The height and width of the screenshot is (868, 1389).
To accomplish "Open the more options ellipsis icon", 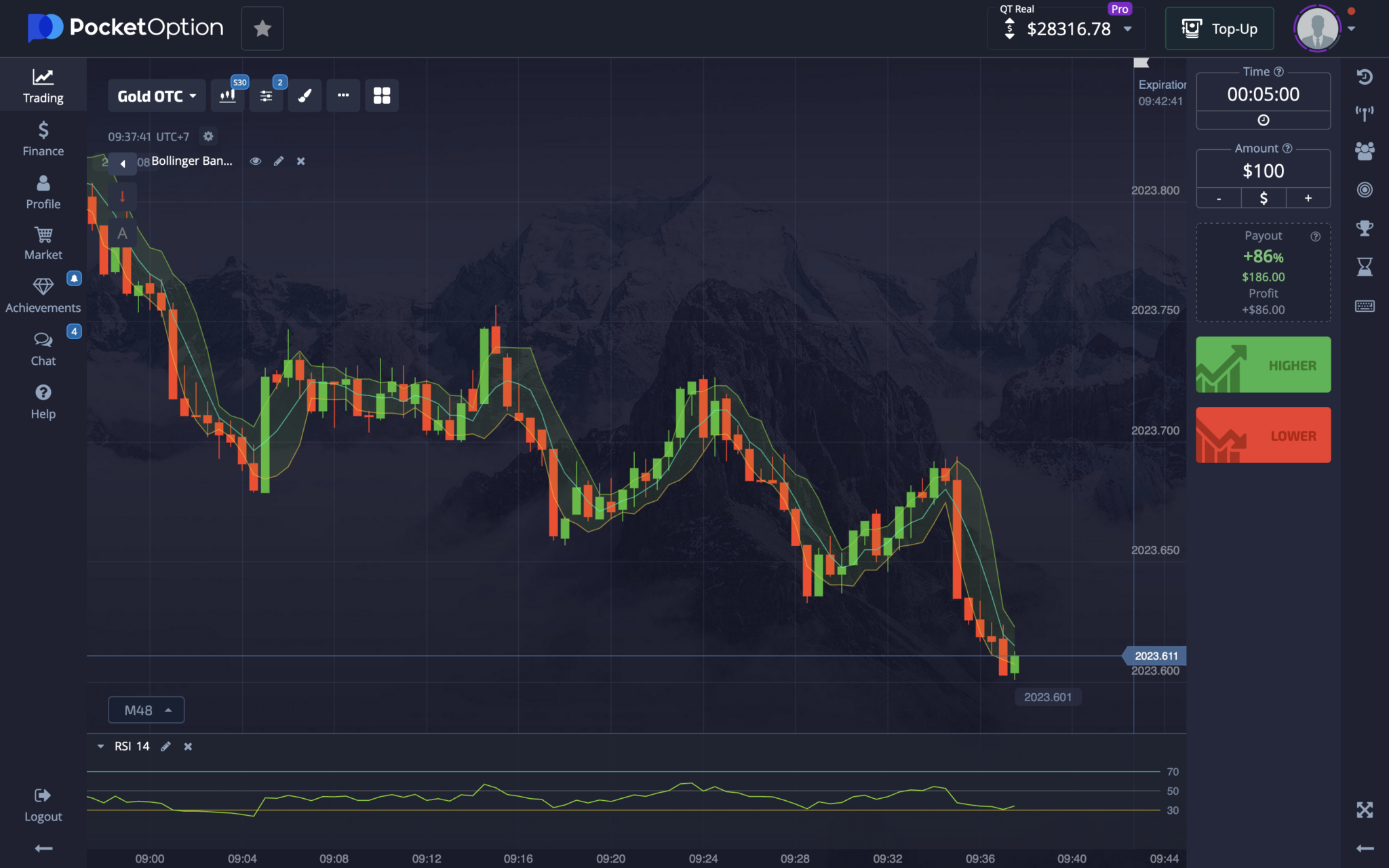I will coord(343,95).
